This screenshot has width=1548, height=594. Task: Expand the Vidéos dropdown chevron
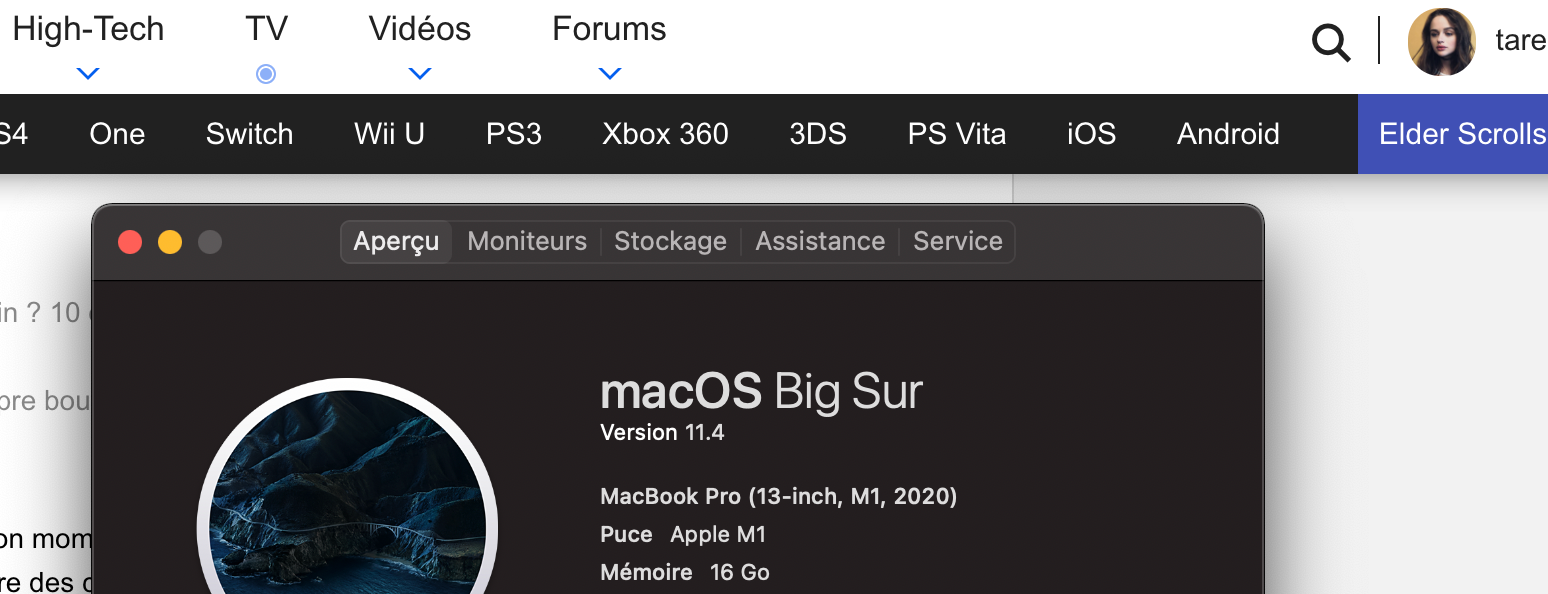click(420, 73)
